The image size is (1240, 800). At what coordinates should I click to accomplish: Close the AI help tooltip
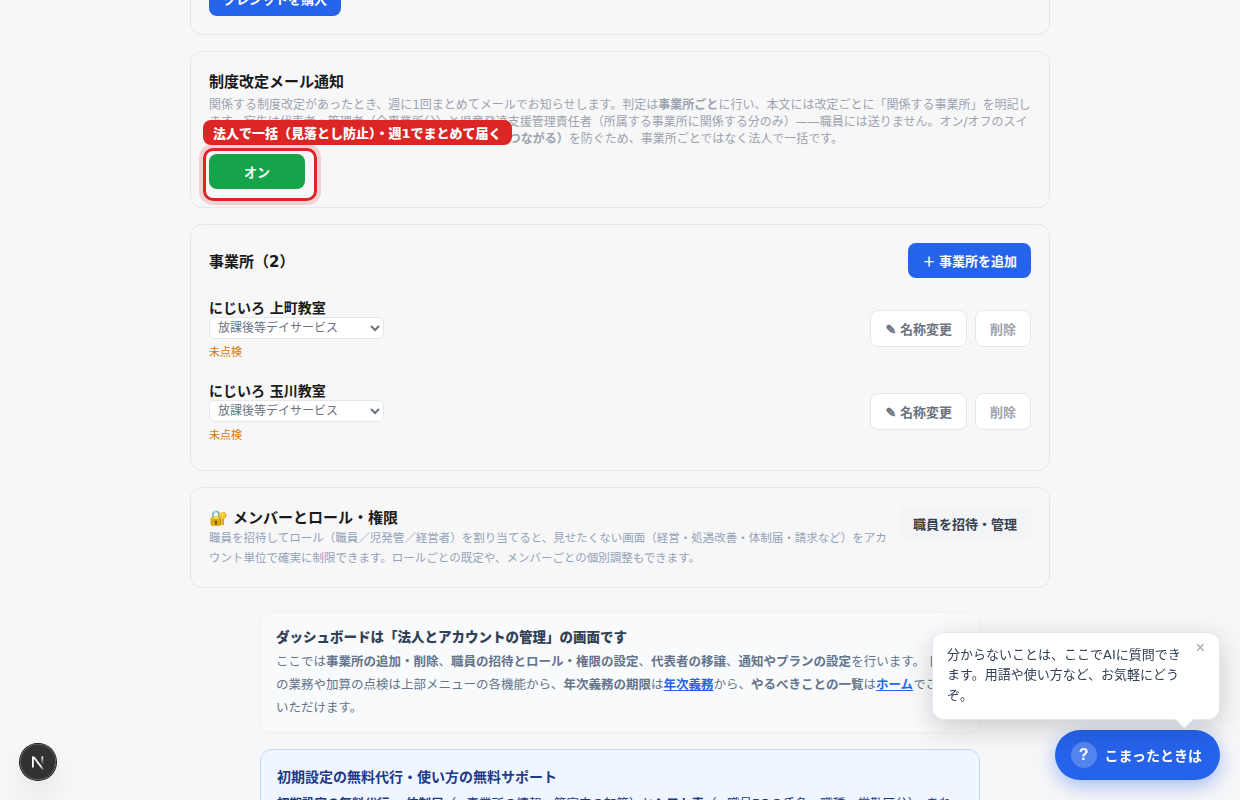click(x=1200, y=648)
